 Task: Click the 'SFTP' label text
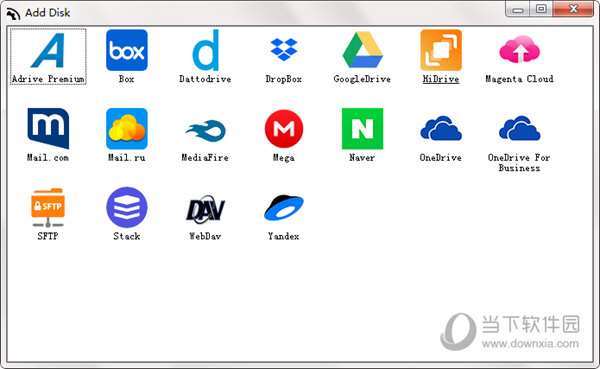point(48,236)
